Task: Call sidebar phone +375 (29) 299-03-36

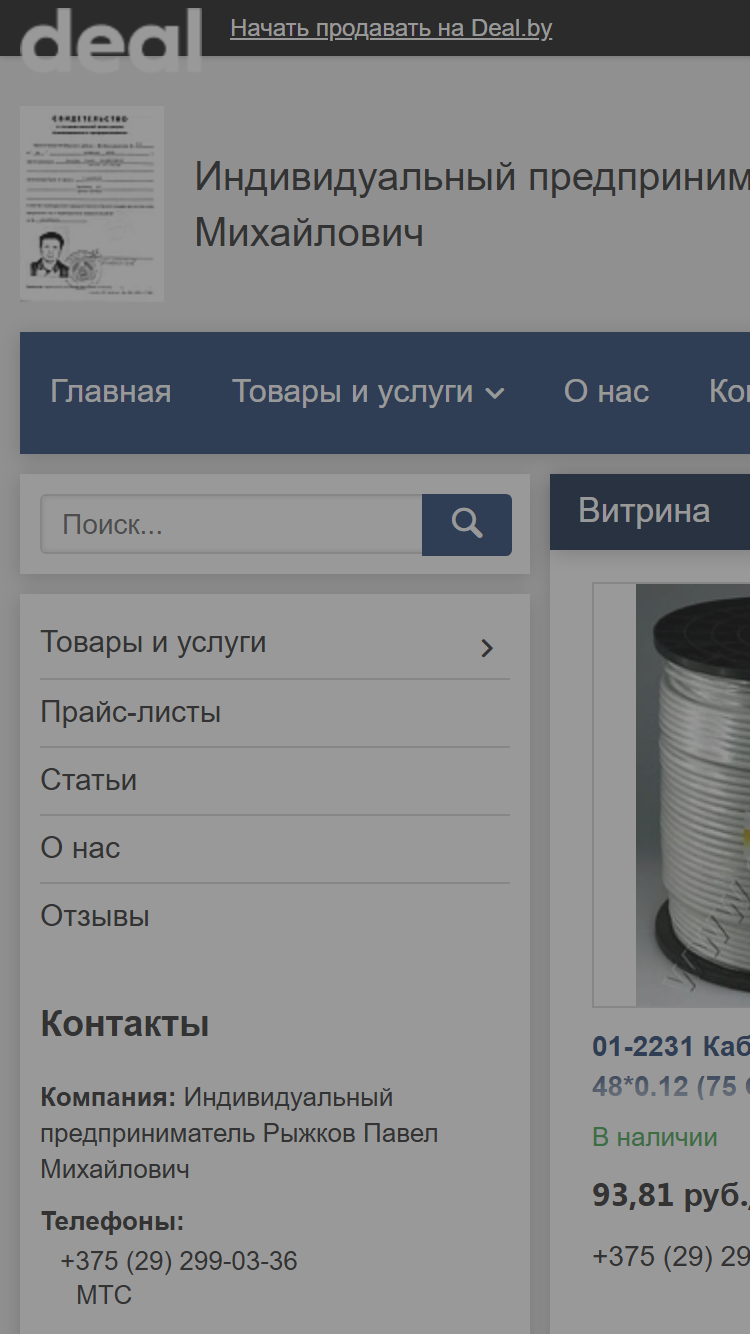Action: coord(179,1261)
